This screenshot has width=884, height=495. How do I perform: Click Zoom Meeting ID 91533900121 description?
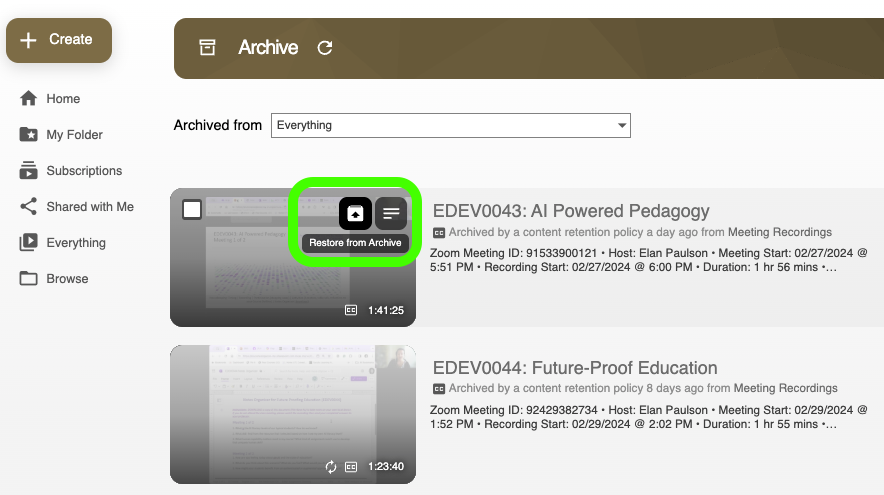648,260
